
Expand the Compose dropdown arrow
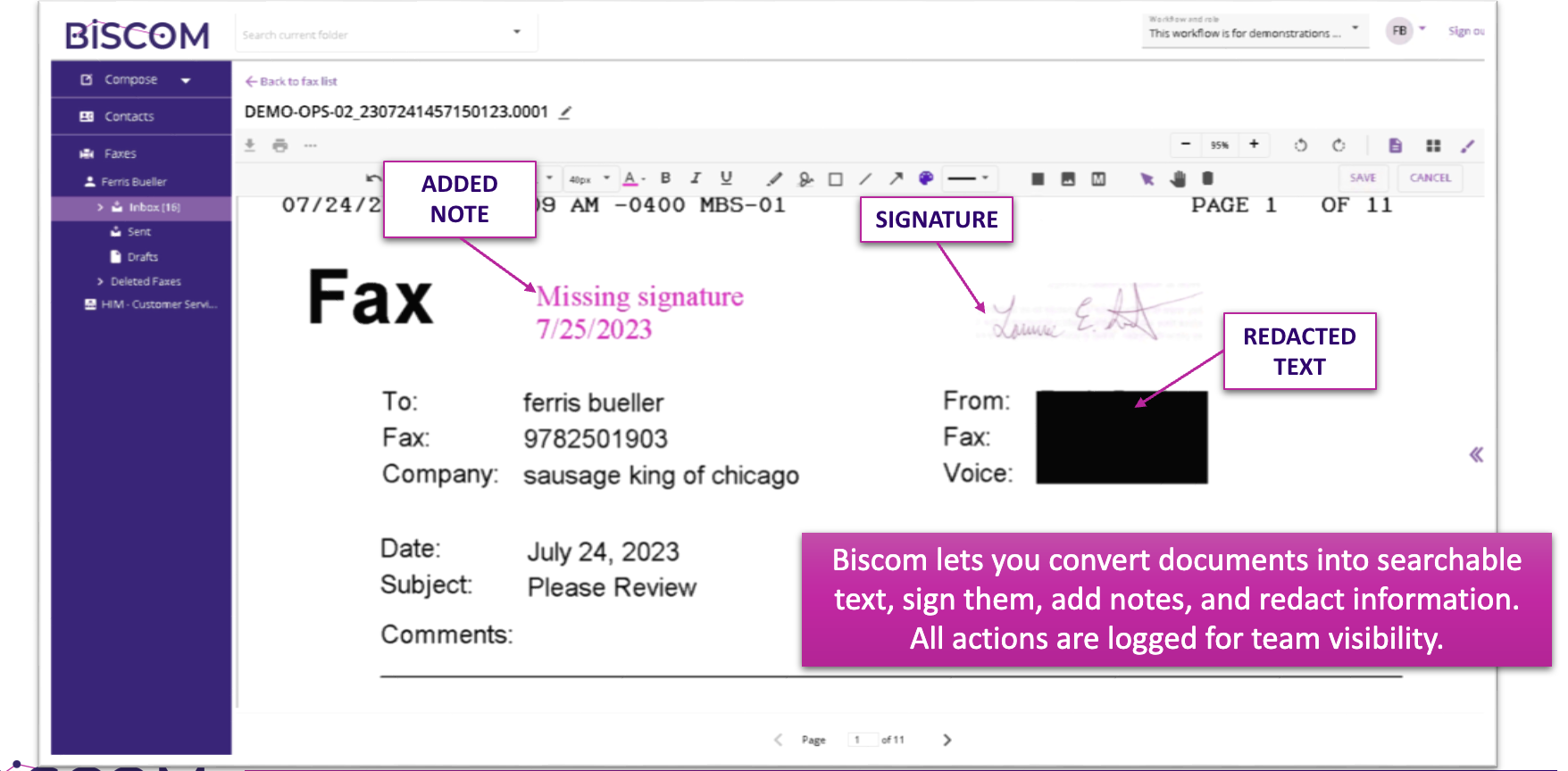(x=186, y=80)
